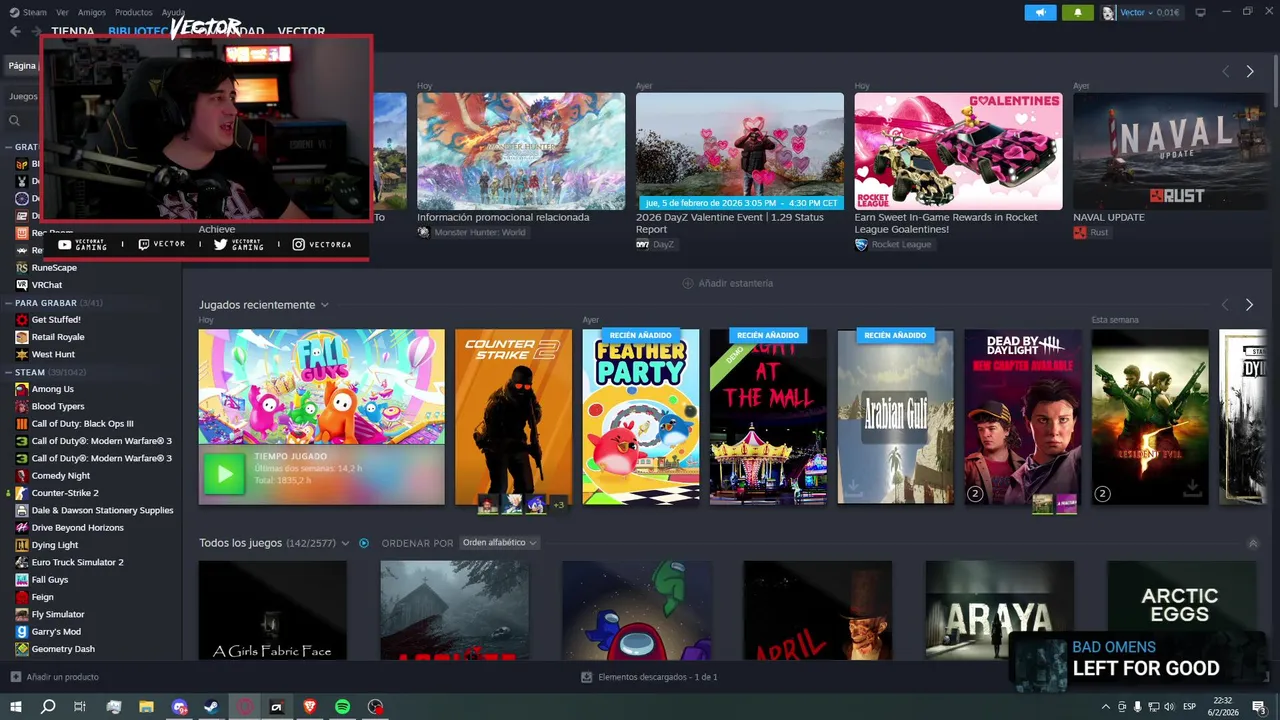Image resolution: width=1280 pixels, height=720 pixels.
Task: Click the Euro Truck Simulator 2 icon
Action: tap(22, 562)
